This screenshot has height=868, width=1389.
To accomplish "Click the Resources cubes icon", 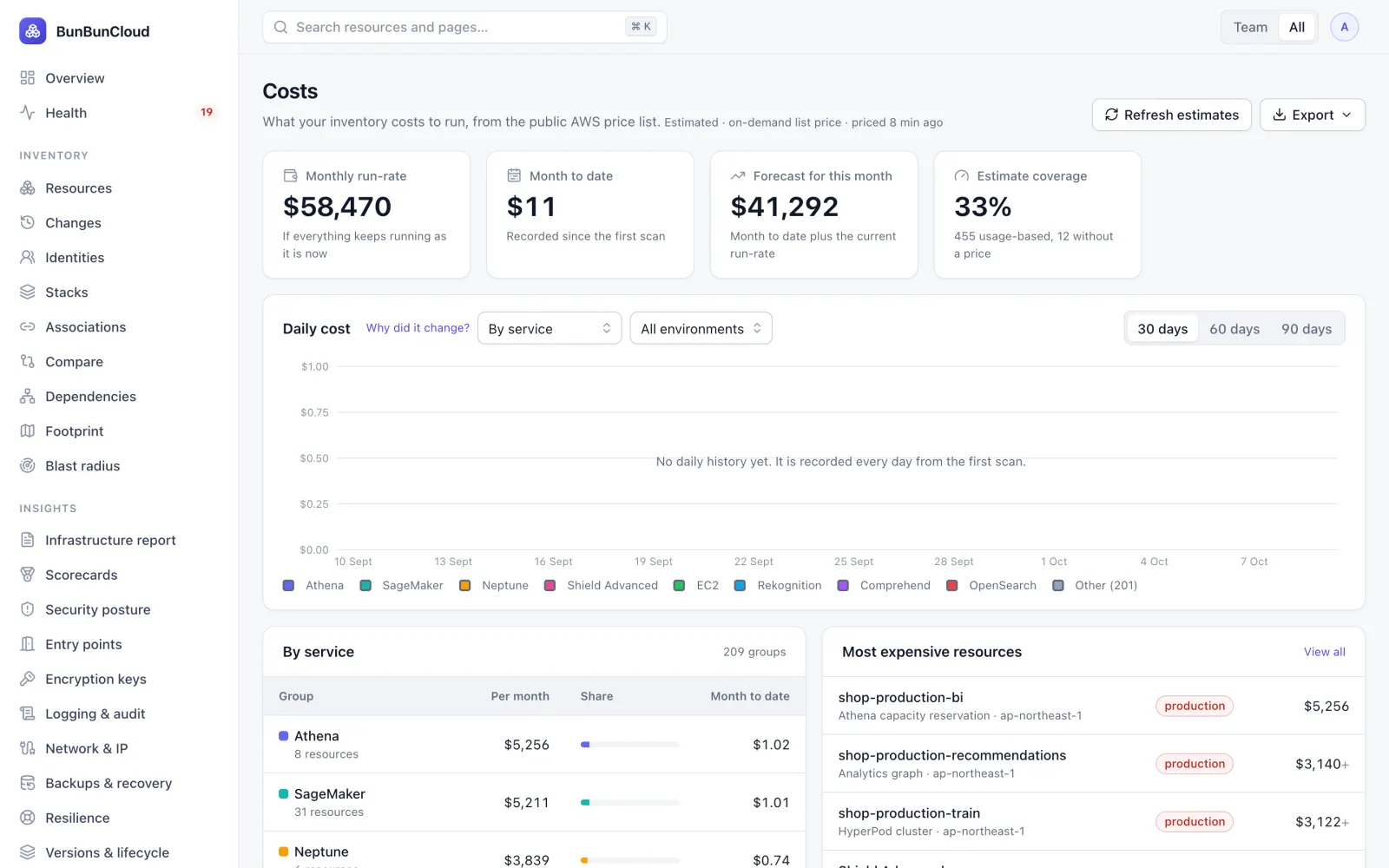I will tap(28, 188).
